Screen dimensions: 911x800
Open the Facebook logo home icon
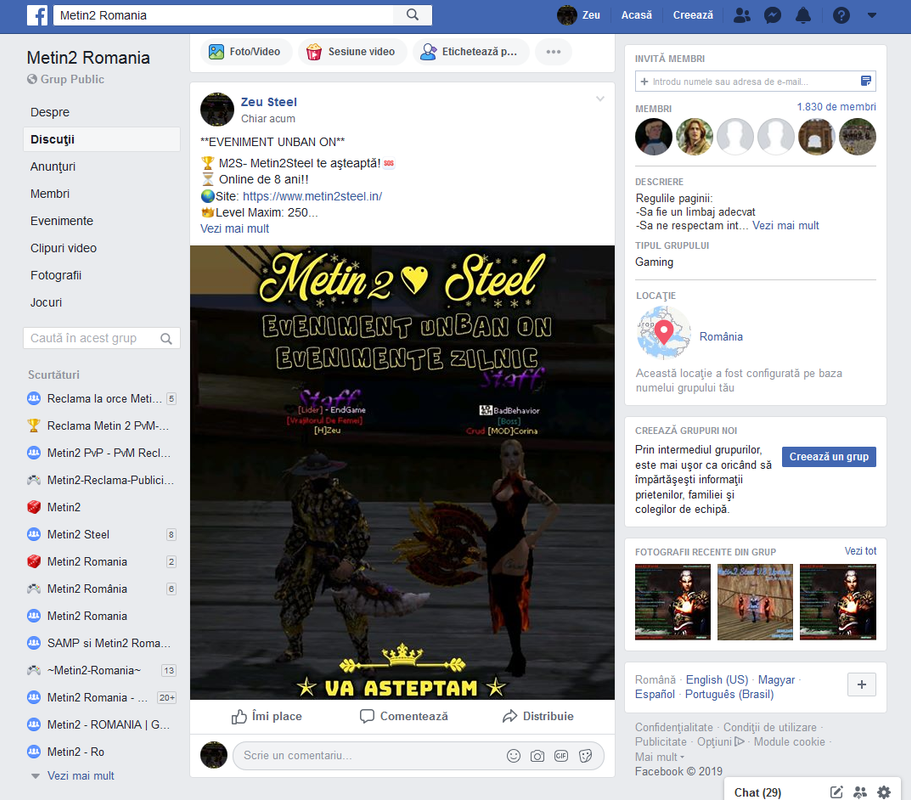[x=37, y=15]
